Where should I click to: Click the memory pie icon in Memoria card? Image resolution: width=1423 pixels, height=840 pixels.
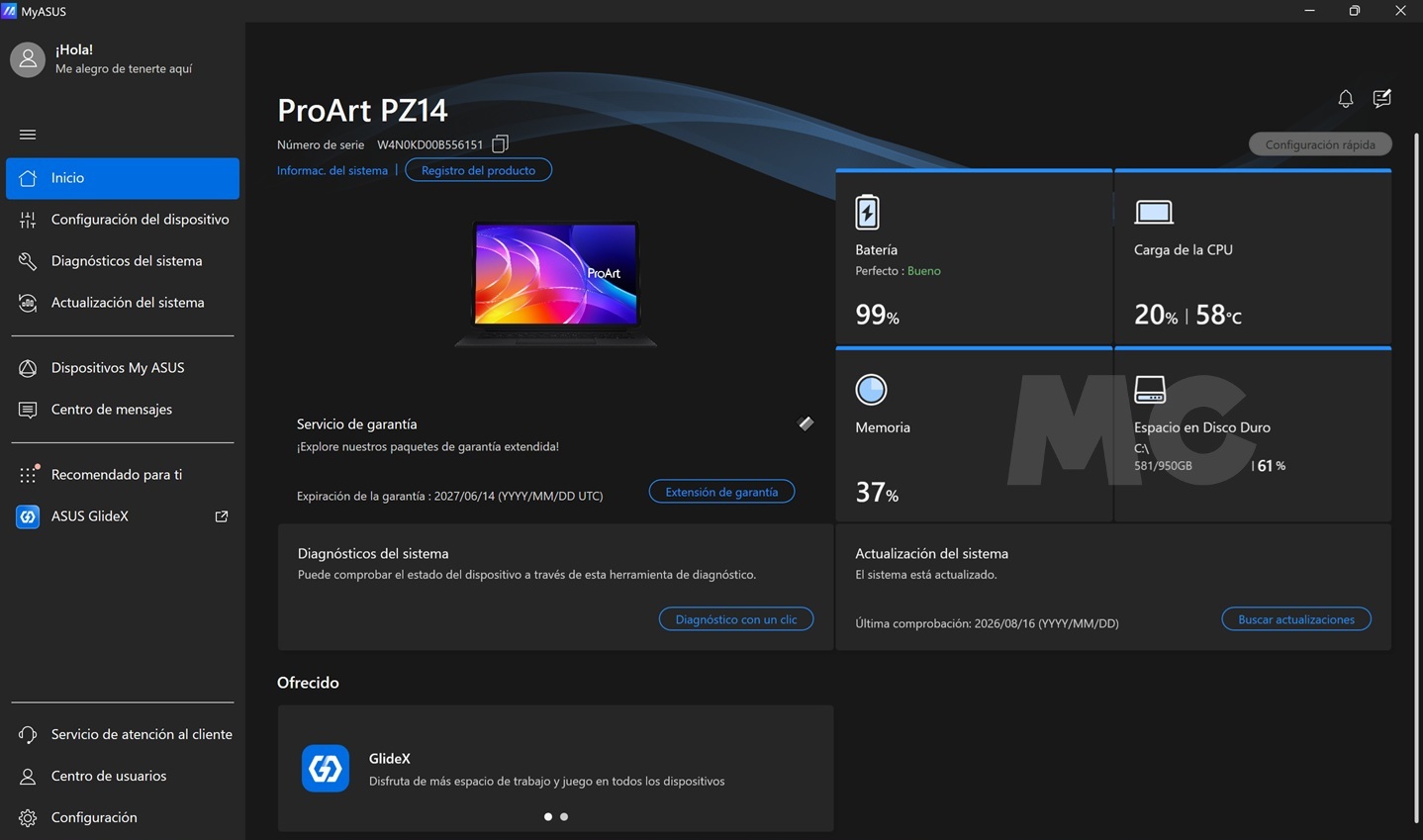[x=871, y=390]
